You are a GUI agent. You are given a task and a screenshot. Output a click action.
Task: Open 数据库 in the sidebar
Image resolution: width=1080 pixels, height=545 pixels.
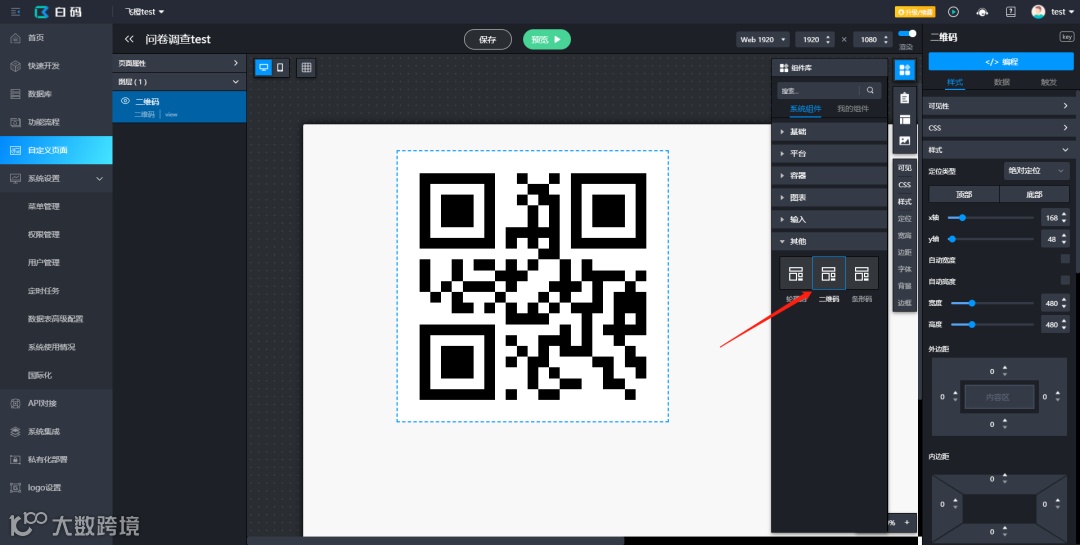(x=56, y=94)
